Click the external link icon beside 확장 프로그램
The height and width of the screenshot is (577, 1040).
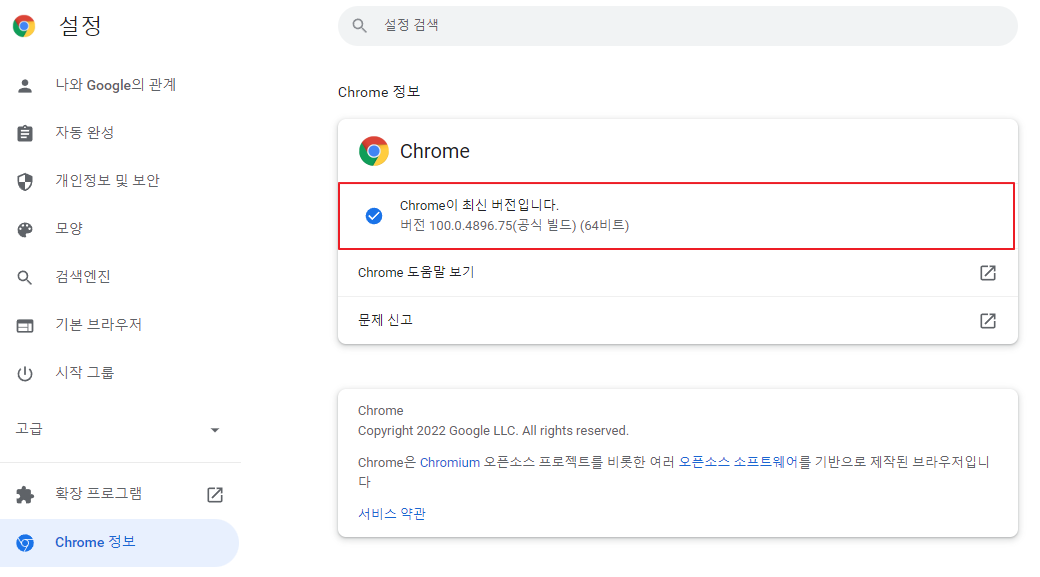pos(215,495)
